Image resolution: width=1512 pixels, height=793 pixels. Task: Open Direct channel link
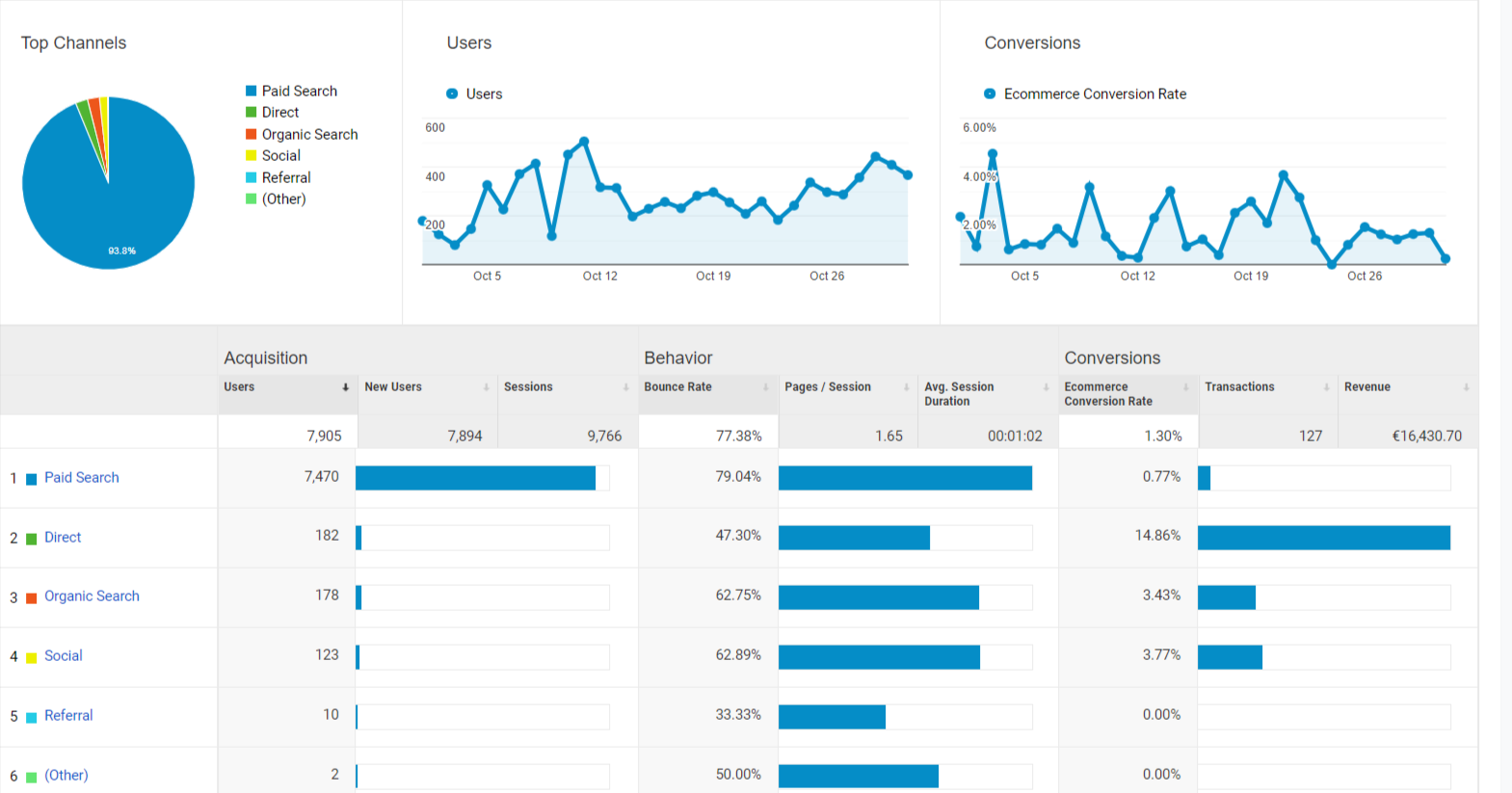[x=63, y=538]
